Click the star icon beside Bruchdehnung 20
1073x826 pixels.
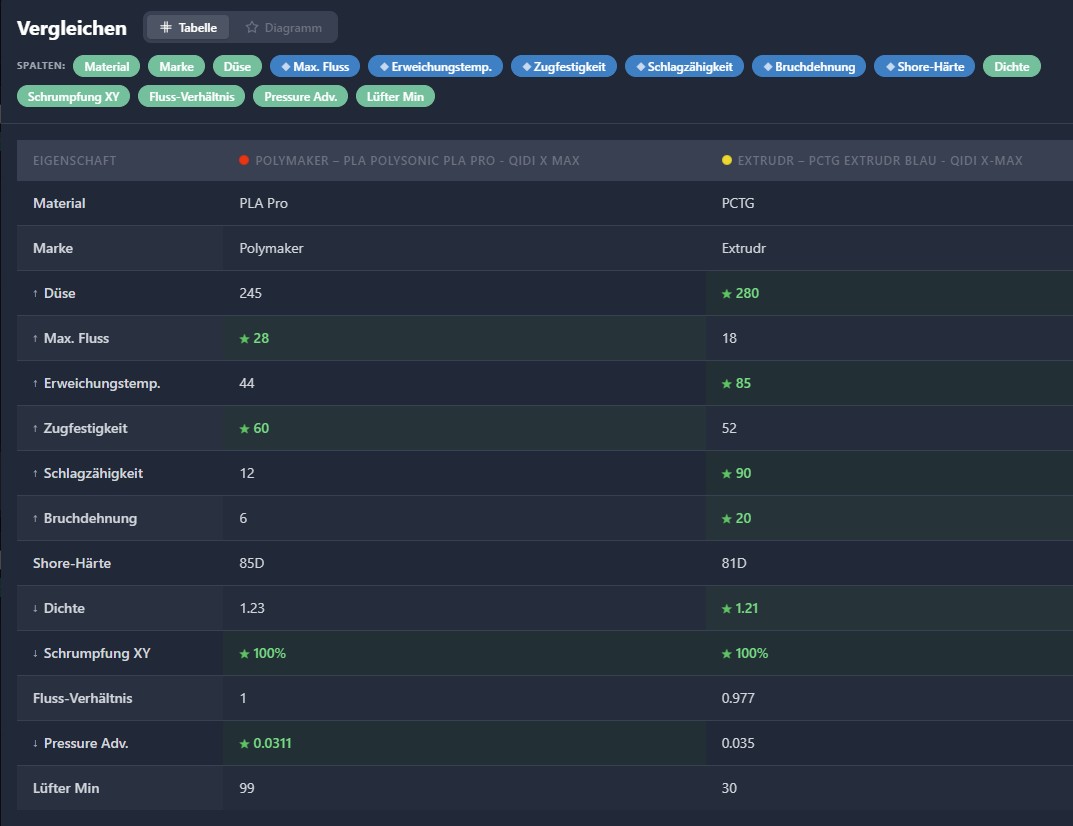727,519
